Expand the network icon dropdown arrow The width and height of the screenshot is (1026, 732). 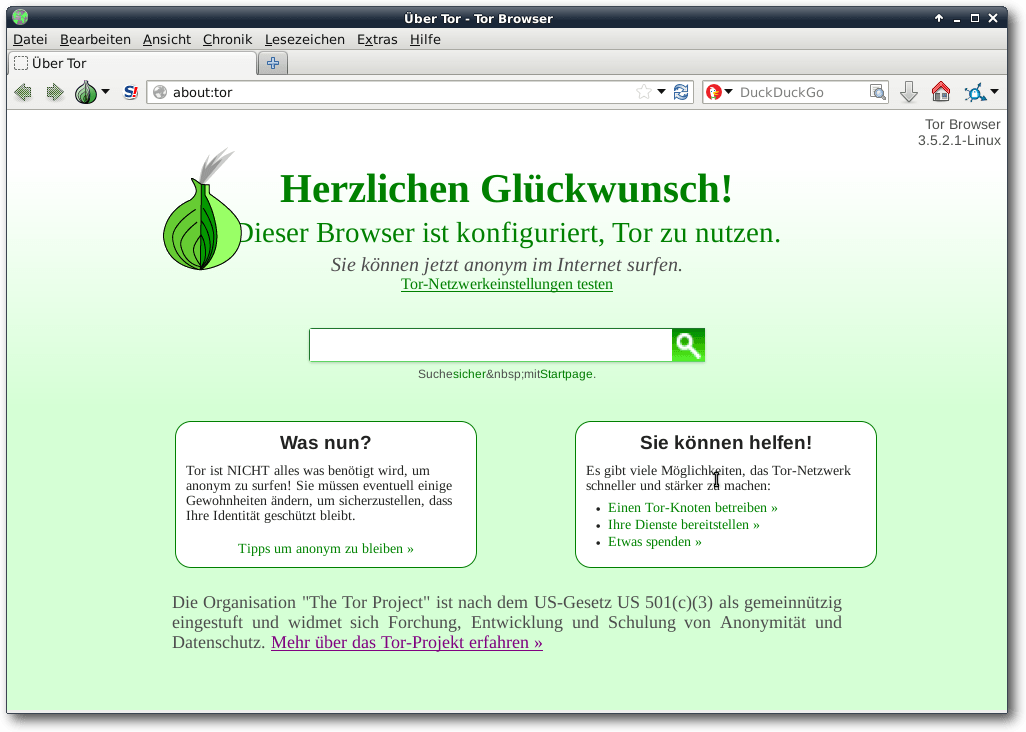pyautogui.click(x=995, y=92)
